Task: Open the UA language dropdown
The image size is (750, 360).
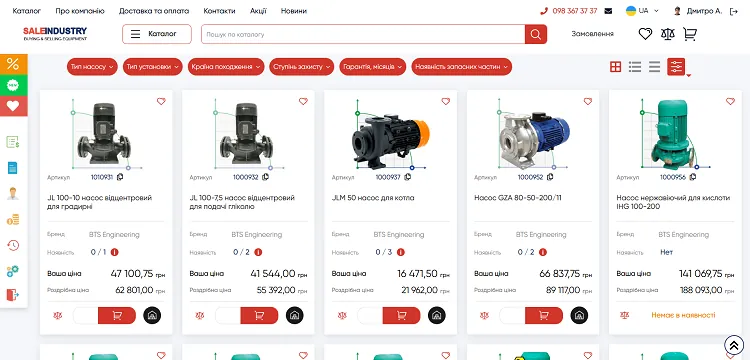Action: click(642, 11)
